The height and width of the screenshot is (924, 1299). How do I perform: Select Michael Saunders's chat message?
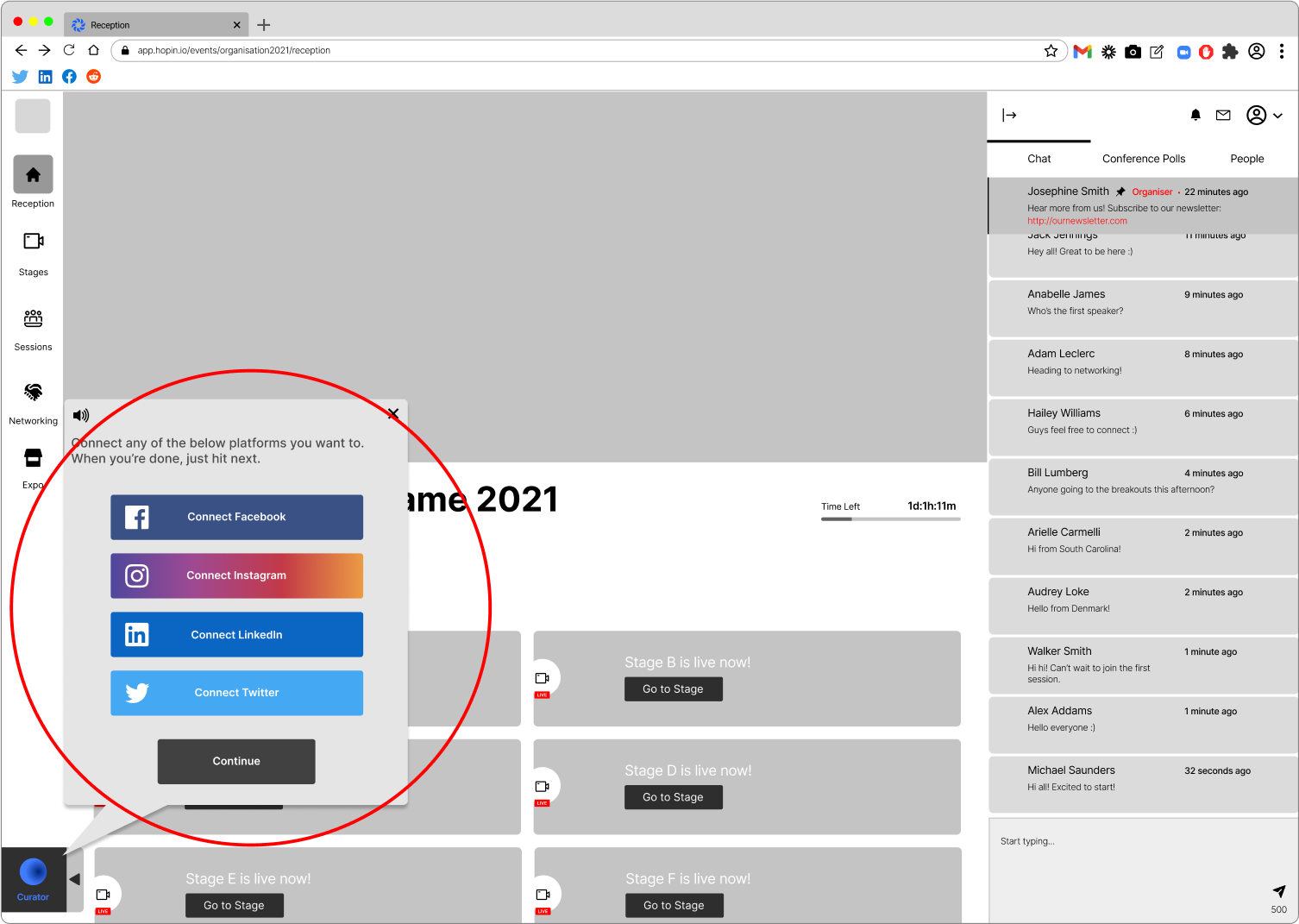click(x=1143, y=784)
